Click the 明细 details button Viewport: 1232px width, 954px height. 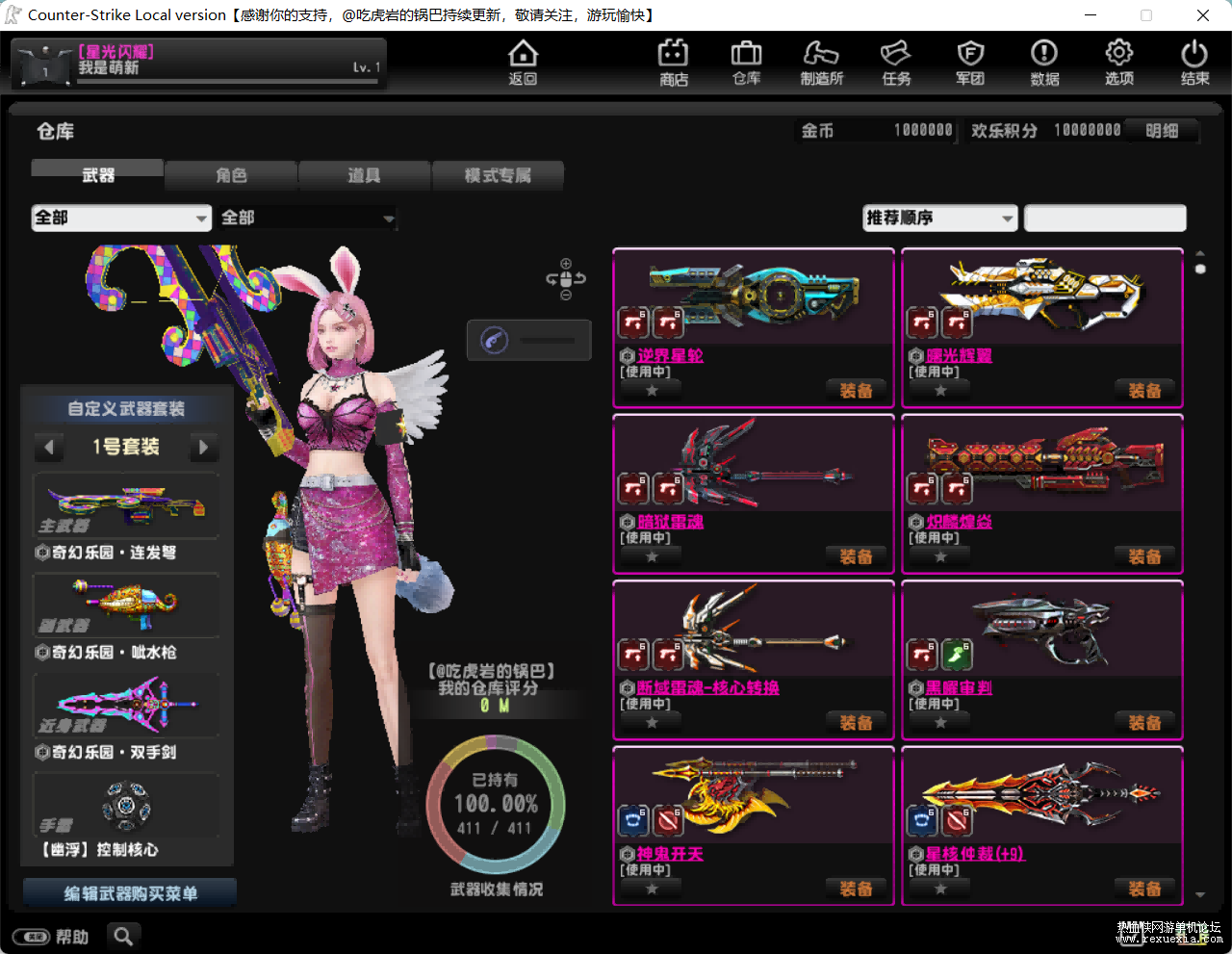tap(1162, 131)
